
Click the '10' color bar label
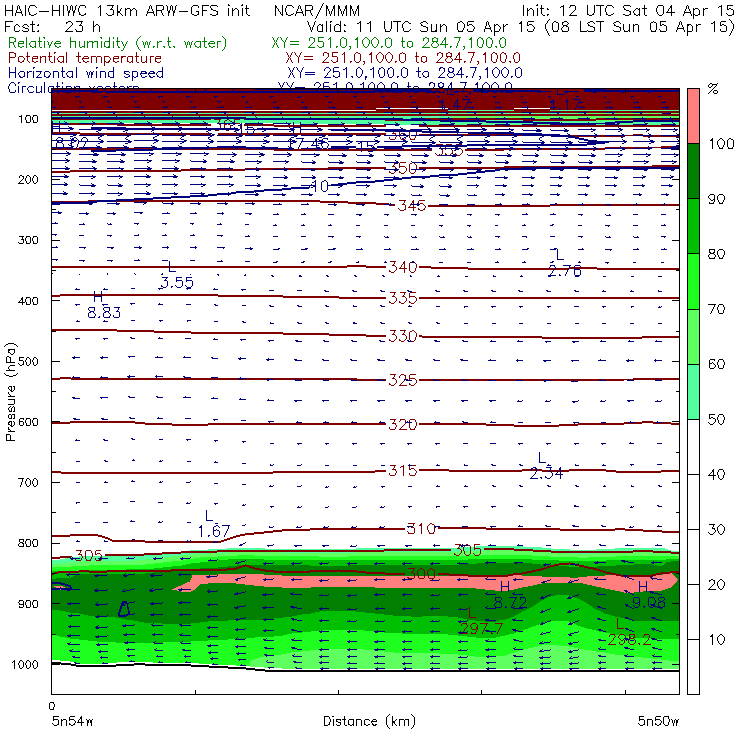click(716, 639)
